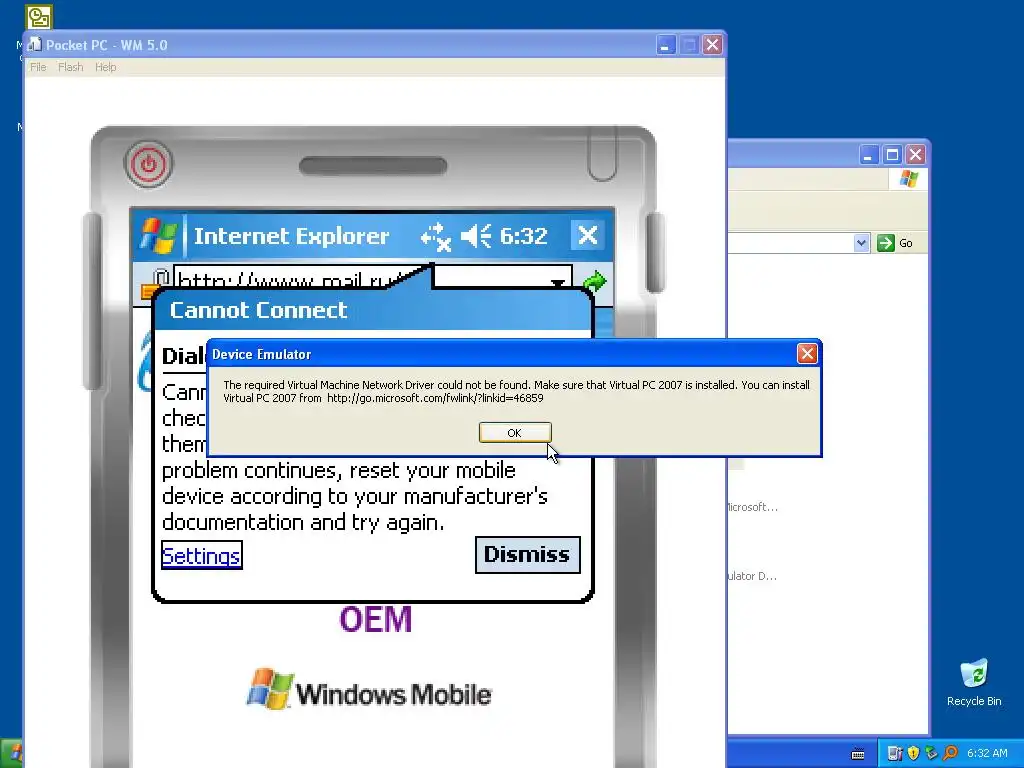Open the on-screen keyboard taskbar icon
This screenshot has height=768, width=1024.
(857, 754)
